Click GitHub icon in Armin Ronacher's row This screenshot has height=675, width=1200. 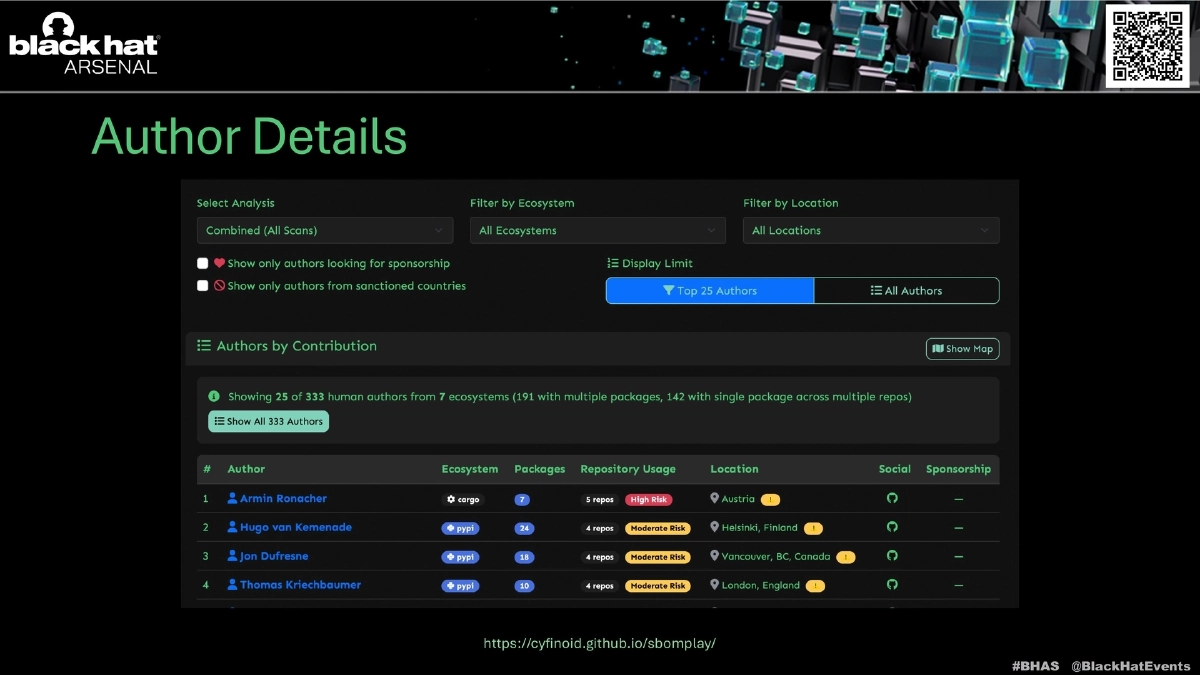coord(892,499)
